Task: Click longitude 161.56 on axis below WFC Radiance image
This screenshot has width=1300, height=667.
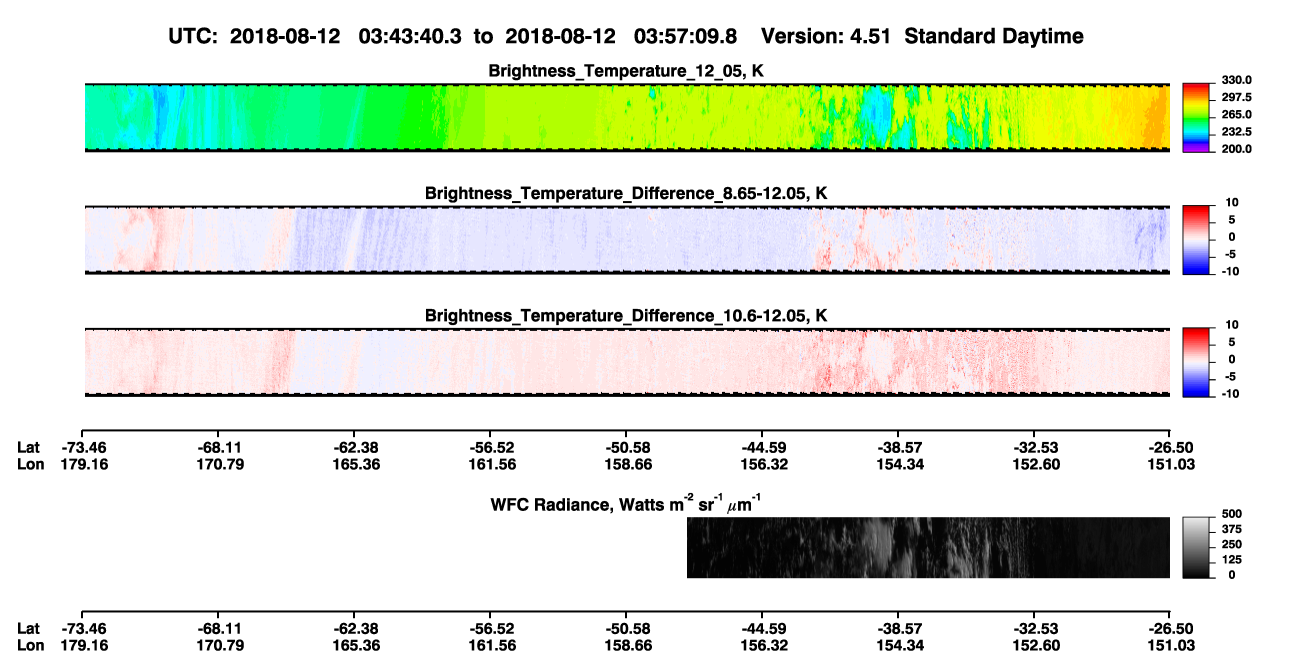Action: point(490,645)
